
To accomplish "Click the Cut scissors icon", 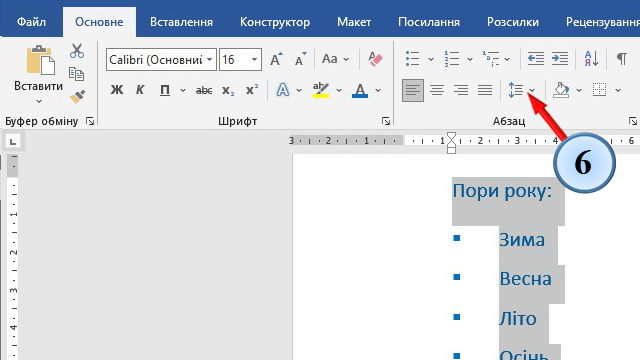I will tap(77, 51).
